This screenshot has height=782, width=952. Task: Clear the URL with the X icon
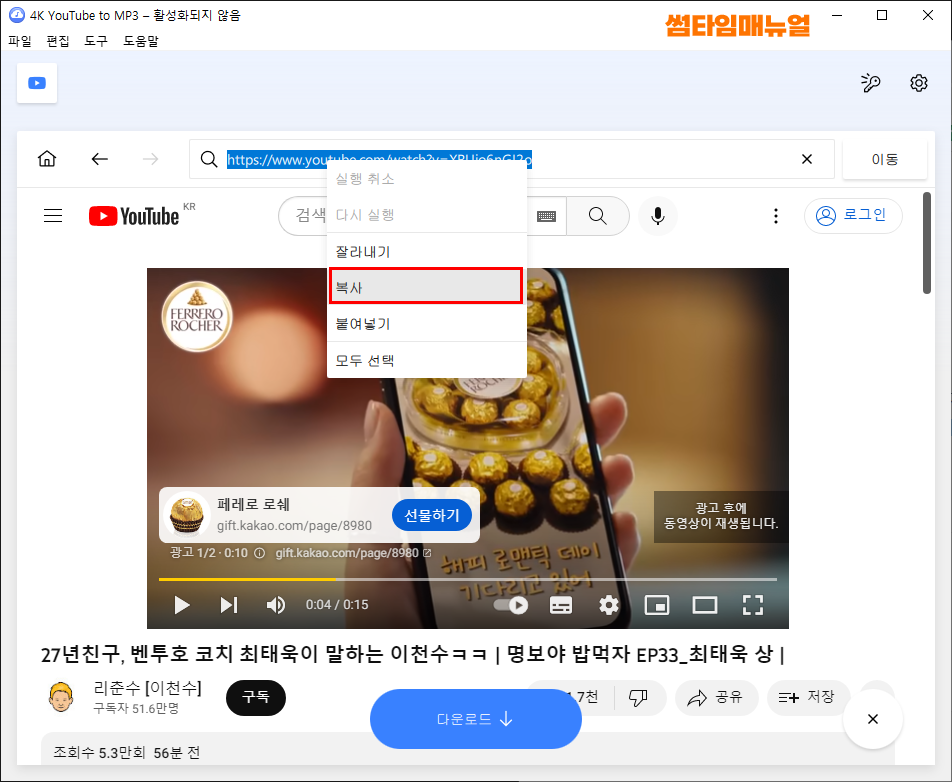click(x=807, y=159)
